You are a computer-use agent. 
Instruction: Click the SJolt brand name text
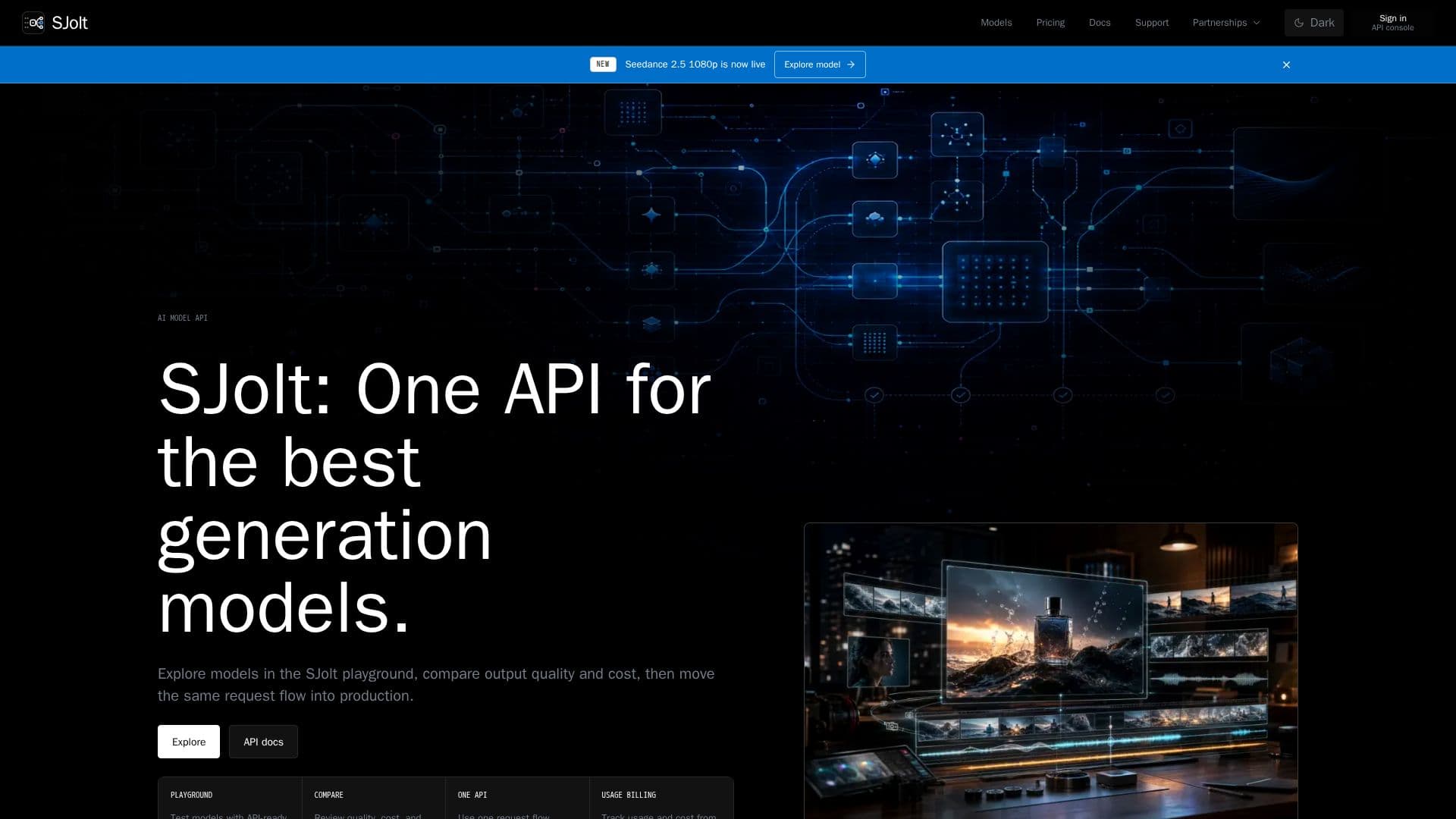[x=70, y=23]
